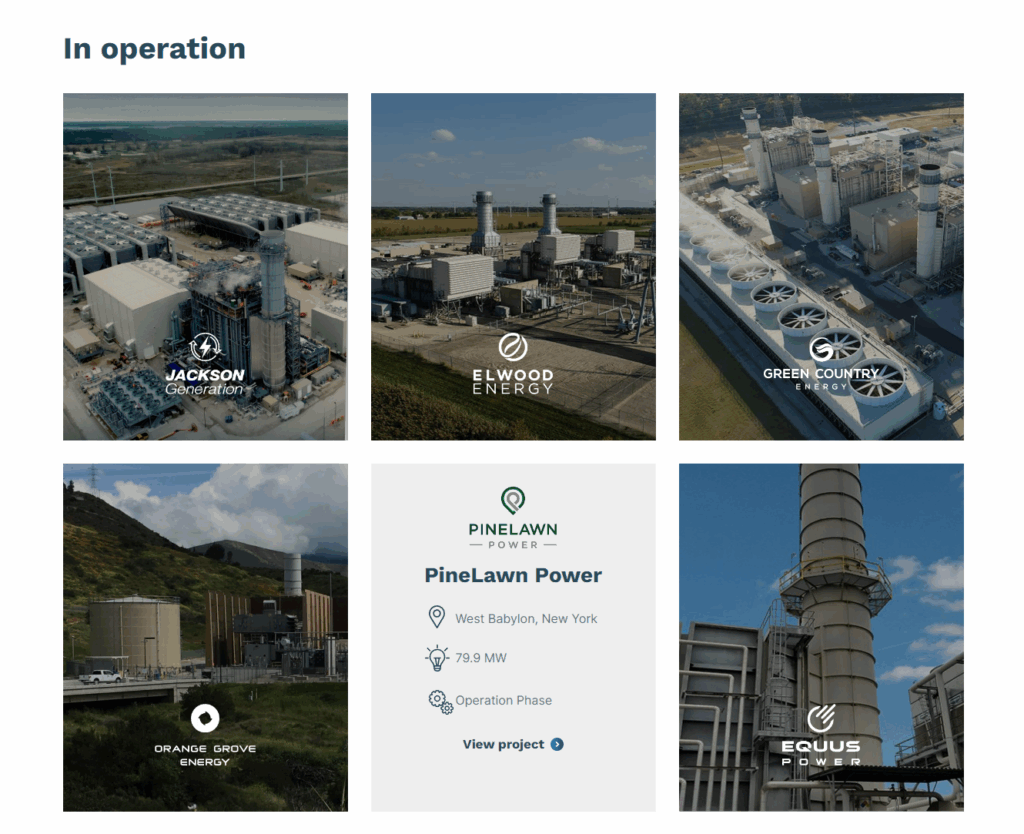1024x834 pixels.
Task: Click the arrow icon after View project
Action: 557,744
